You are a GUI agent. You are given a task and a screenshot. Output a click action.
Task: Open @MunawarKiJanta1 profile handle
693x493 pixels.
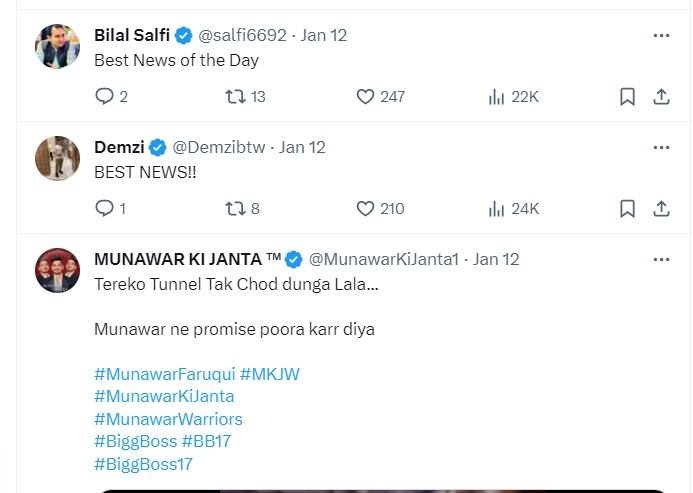[x=383, y=259]
